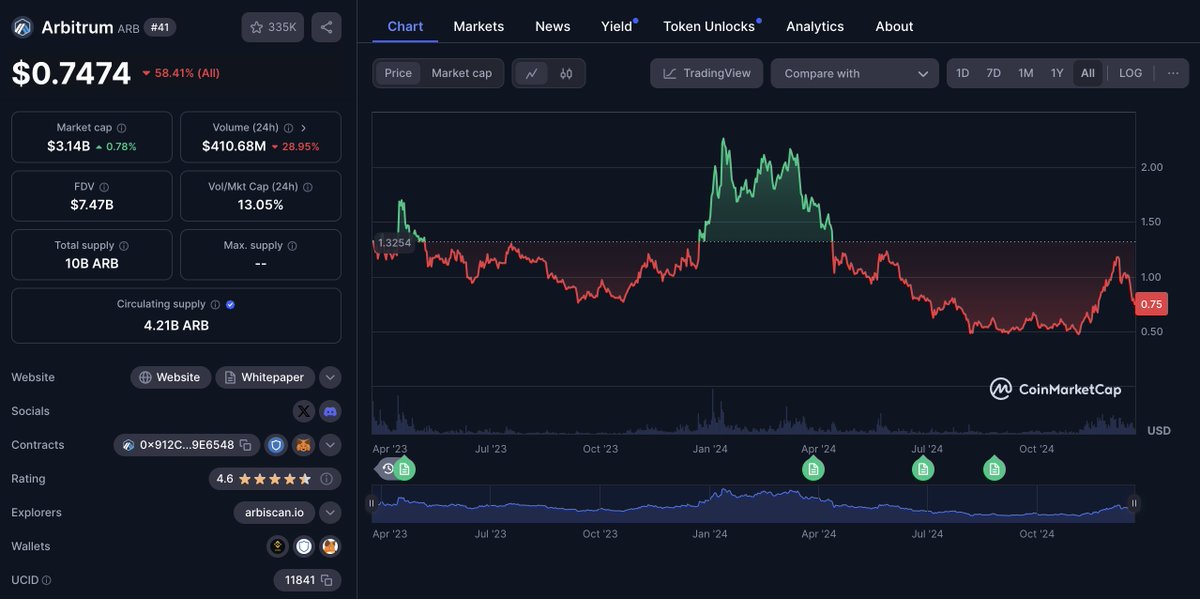Switch to candlestick chart view icon

pos(566,73)
